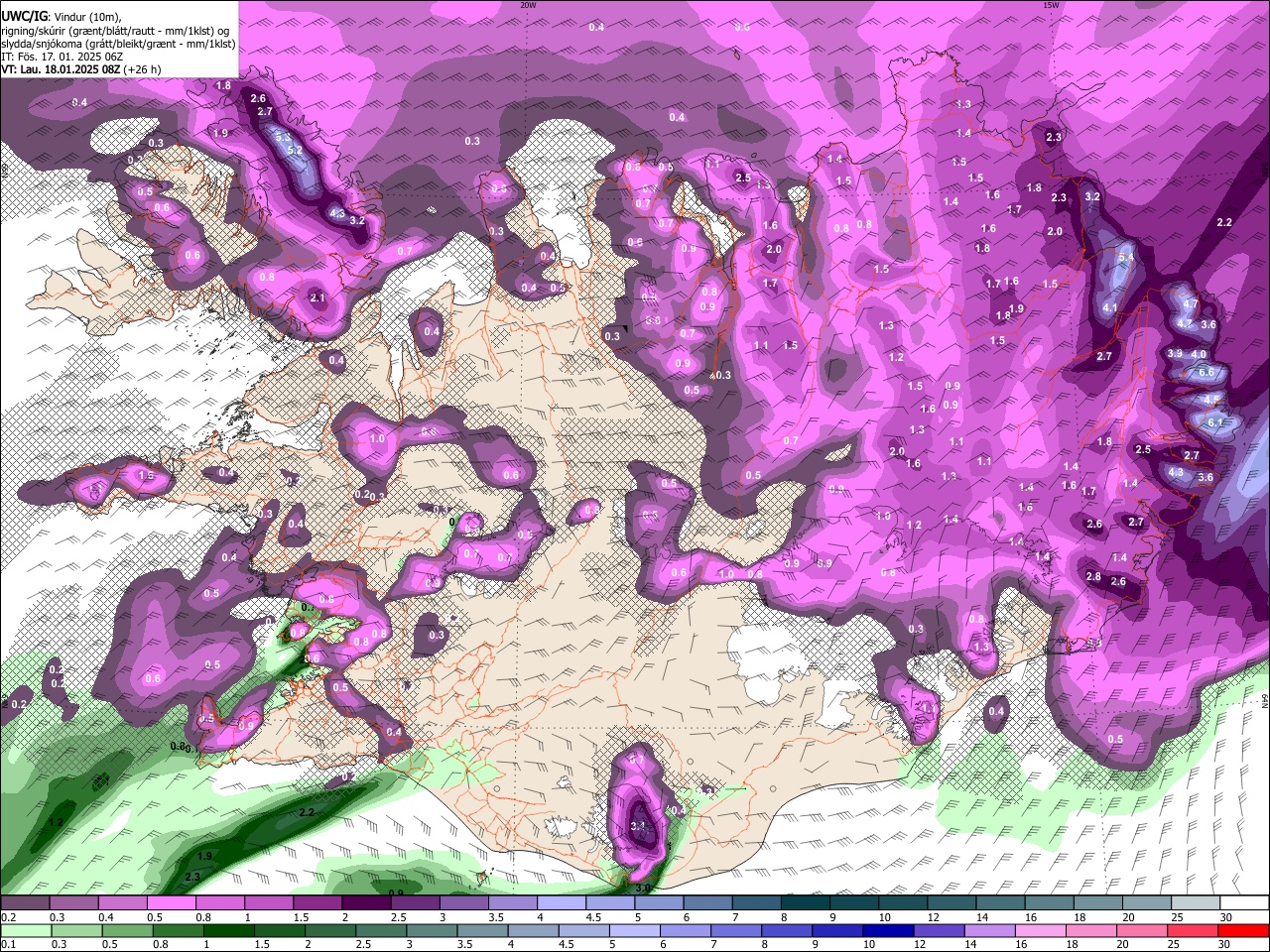Select the '4.1' precipitation value on the map
The height and width of the screenshot is (952, 1270).
[1110, 308]
